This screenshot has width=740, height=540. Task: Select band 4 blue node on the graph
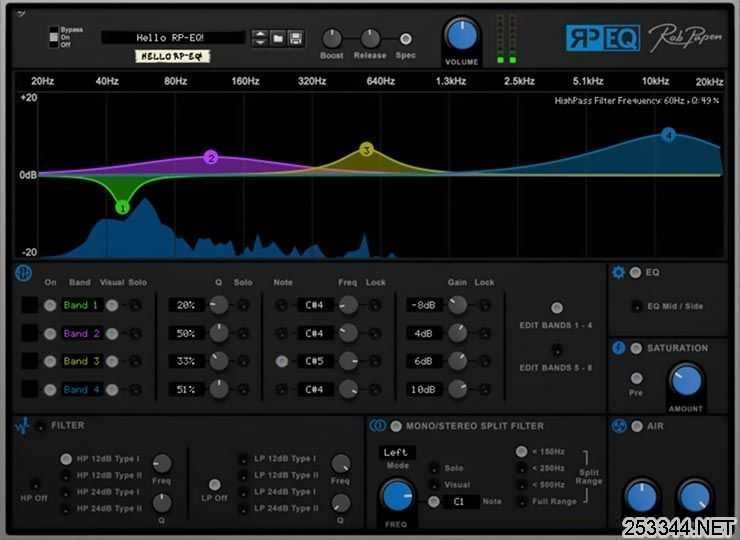click(x=668, y=135)
